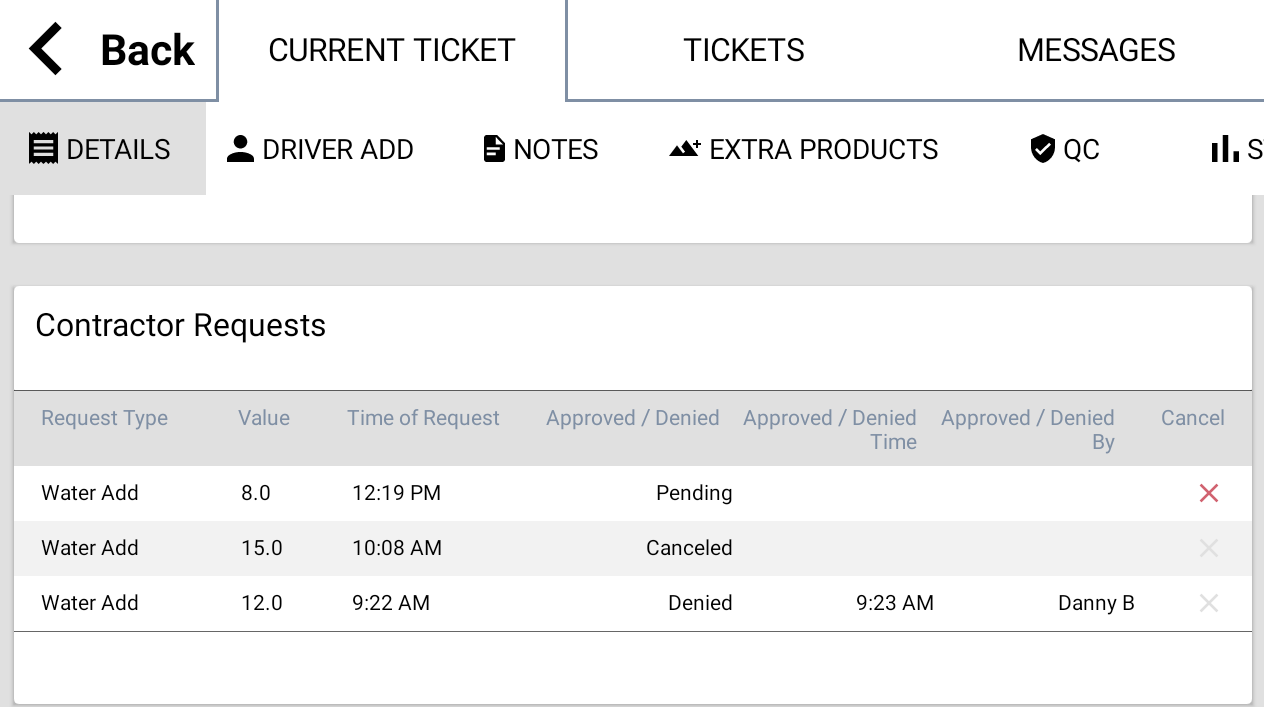
Task: Open the Driver Add tab
Action: point(320,149)
